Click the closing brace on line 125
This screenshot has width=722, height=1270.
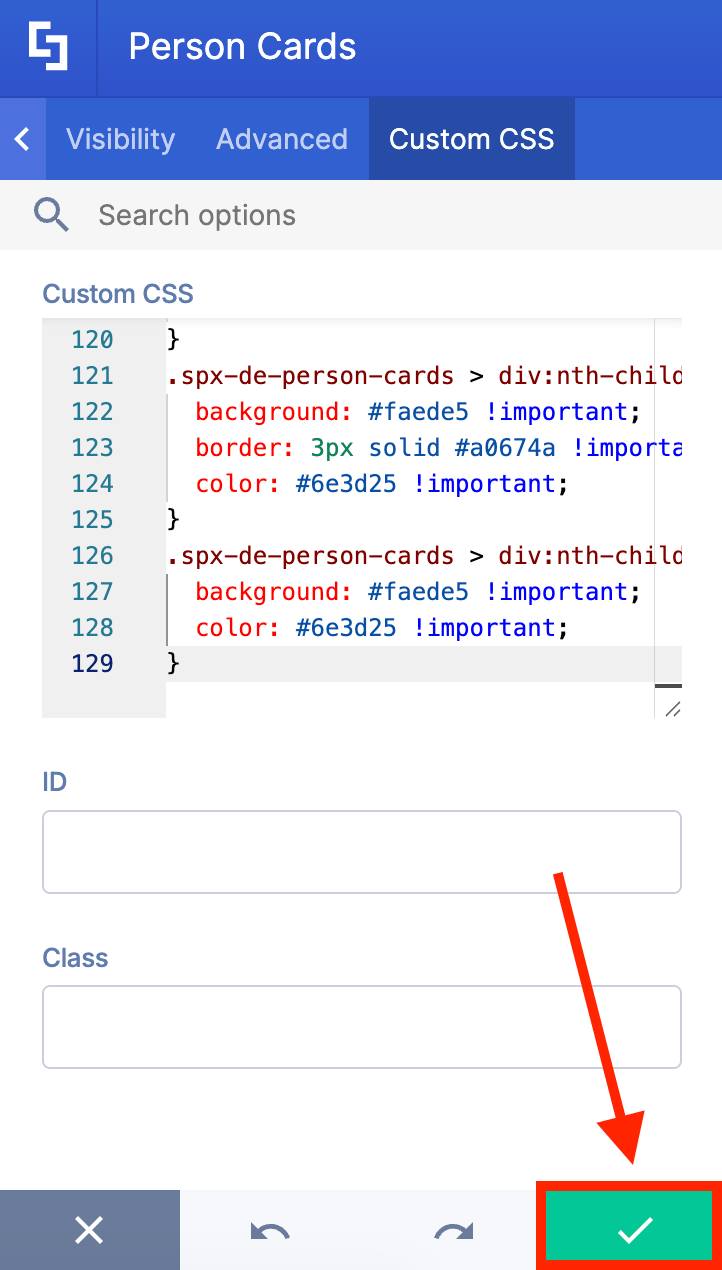(173, 520)
